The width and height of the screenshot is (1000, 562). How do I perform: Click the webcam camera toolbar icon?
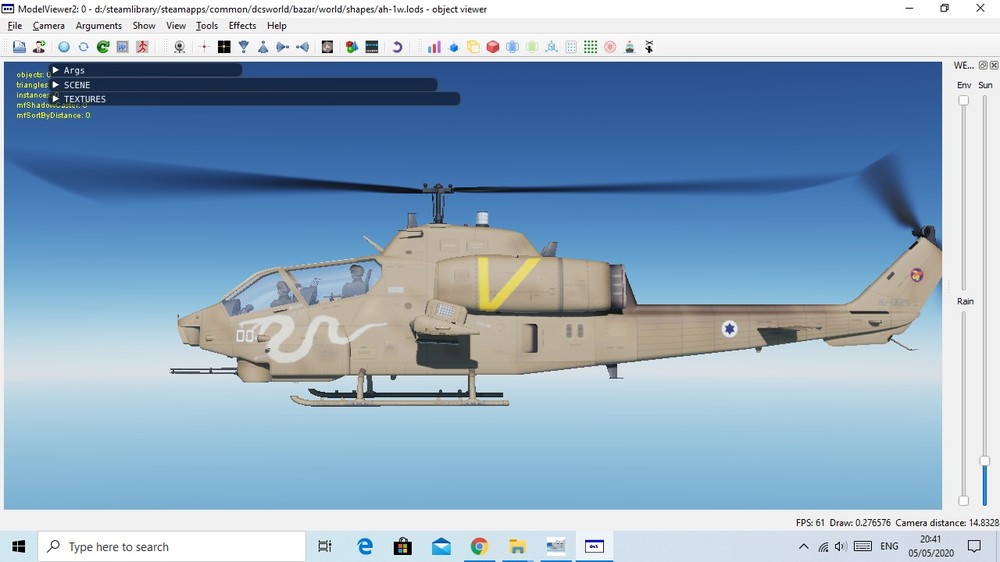pos(180,47)
